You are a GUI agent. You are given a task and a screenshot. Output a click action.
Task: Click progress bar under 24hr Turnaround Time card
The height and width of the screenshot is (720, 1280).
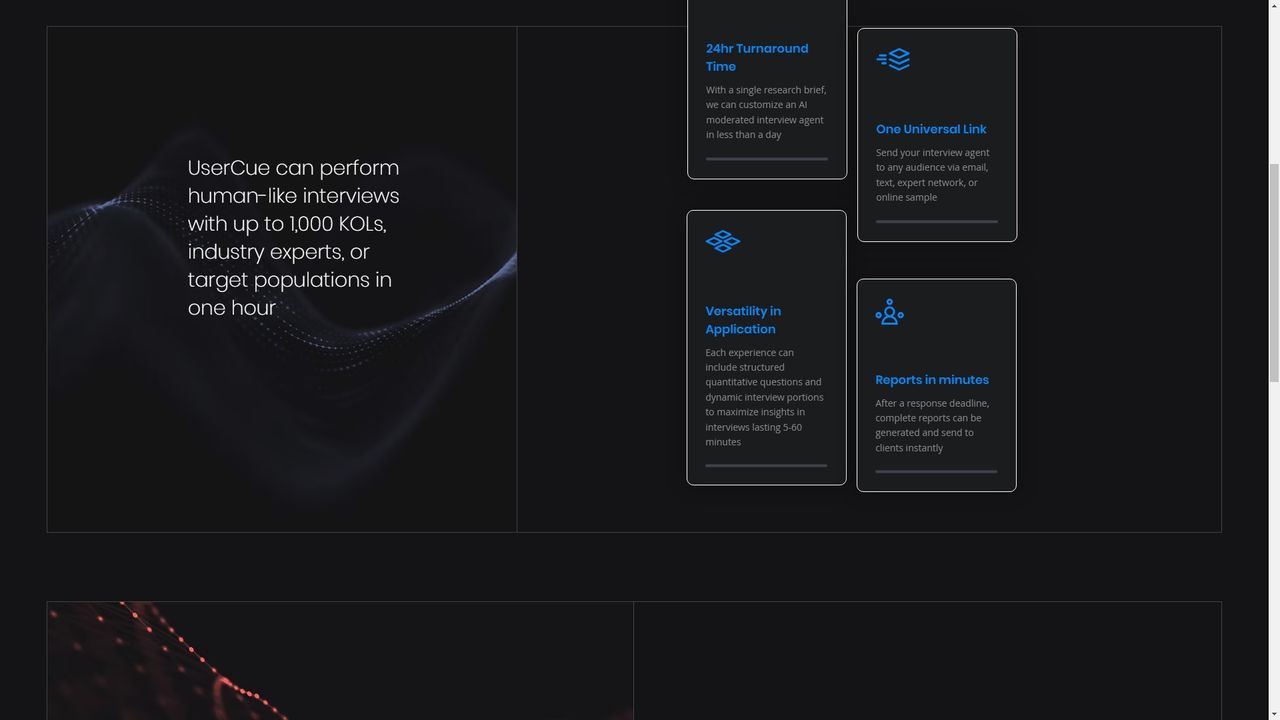click(767, 158)
